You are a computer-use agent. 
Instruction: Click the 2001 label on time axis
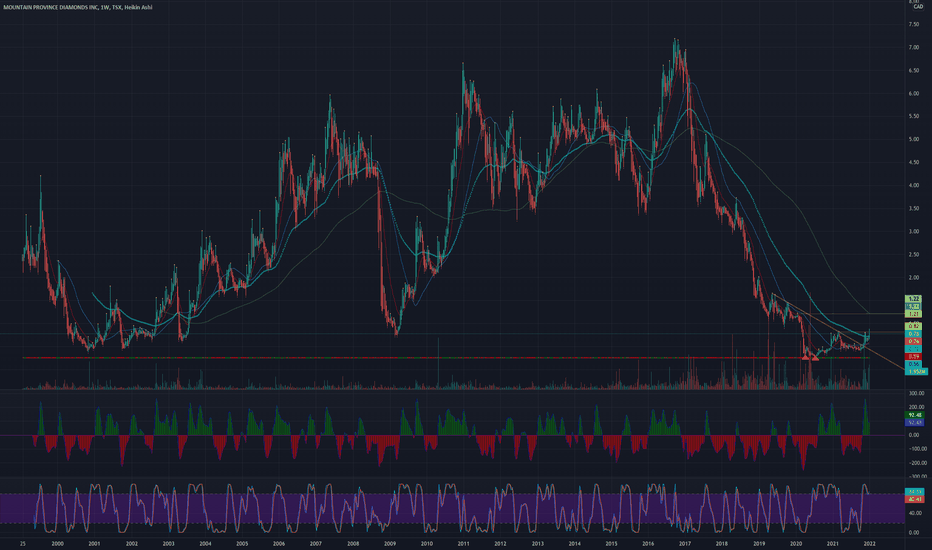click(x=94, y=543)
